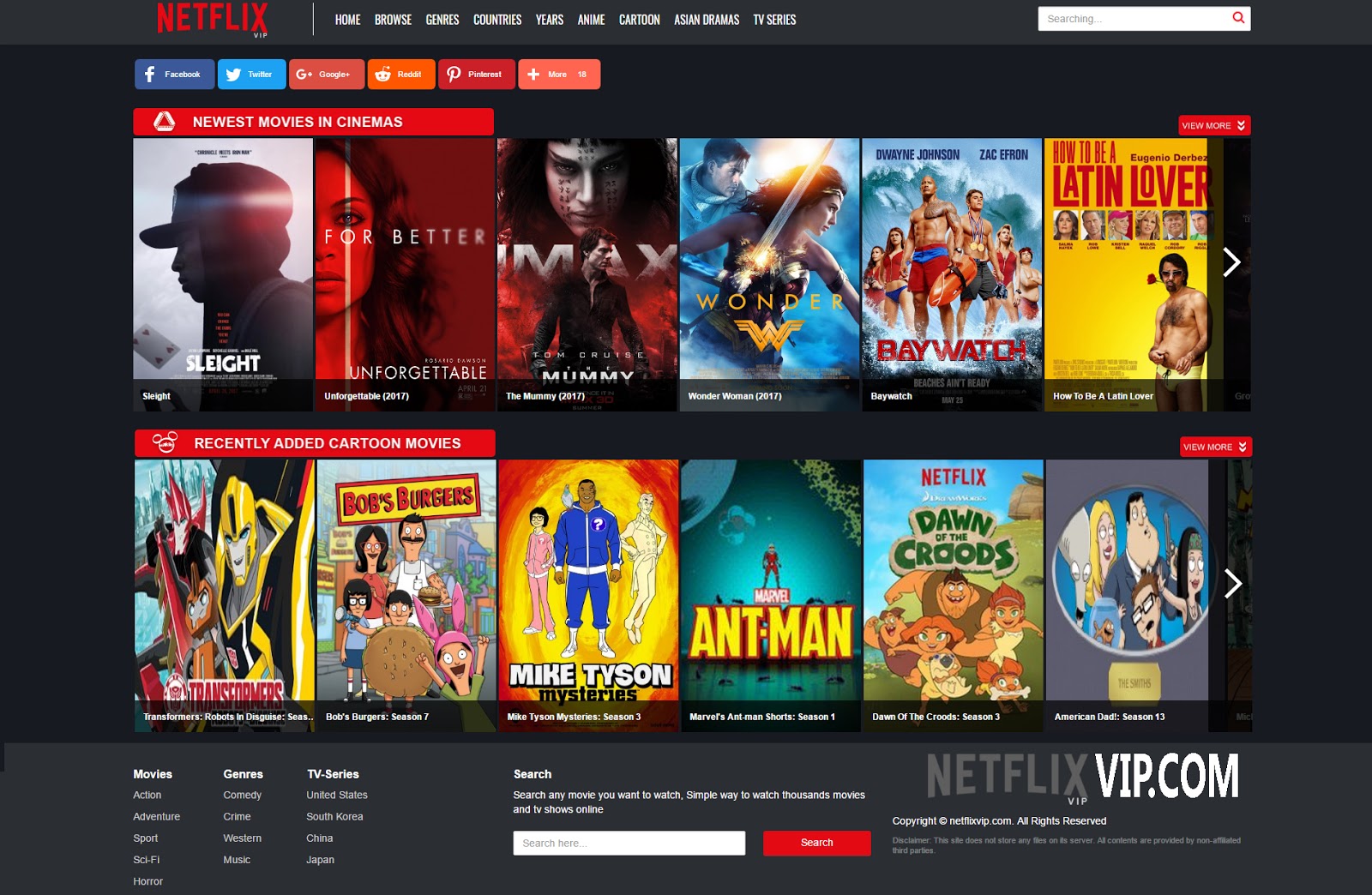The image size is (1372, 895).
Task: Open the Horror movies link
Action: click(147, 881)
